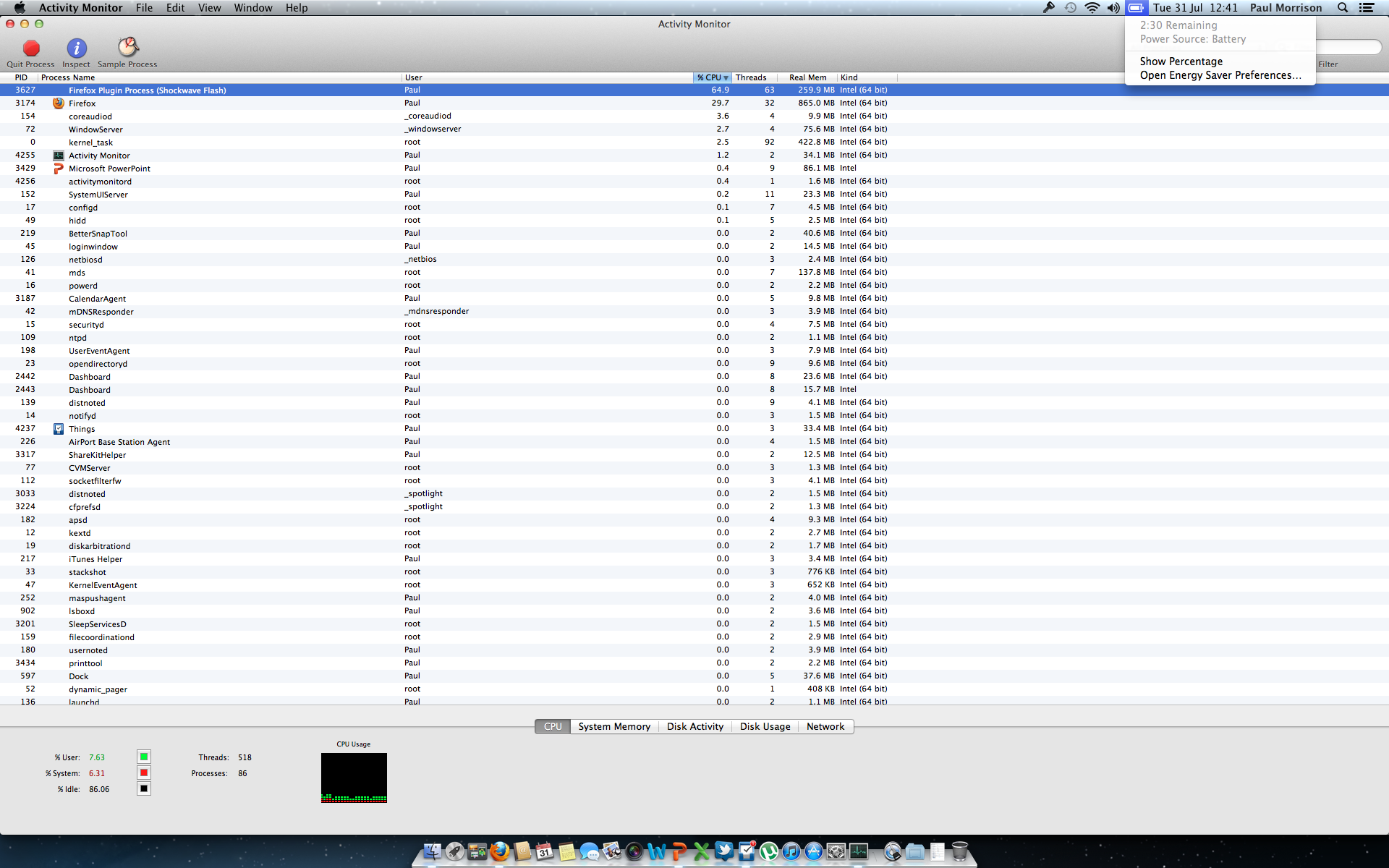Viewport: 1389px width, 868px height.
Task: Sort by % CPU column header
Action: [712, 77]
